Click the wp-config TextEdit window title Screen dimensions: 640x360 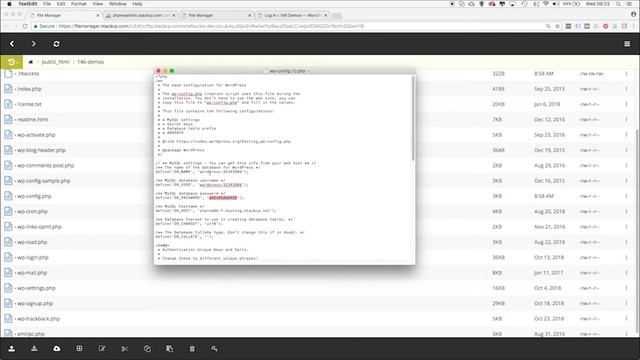[287, 71]
